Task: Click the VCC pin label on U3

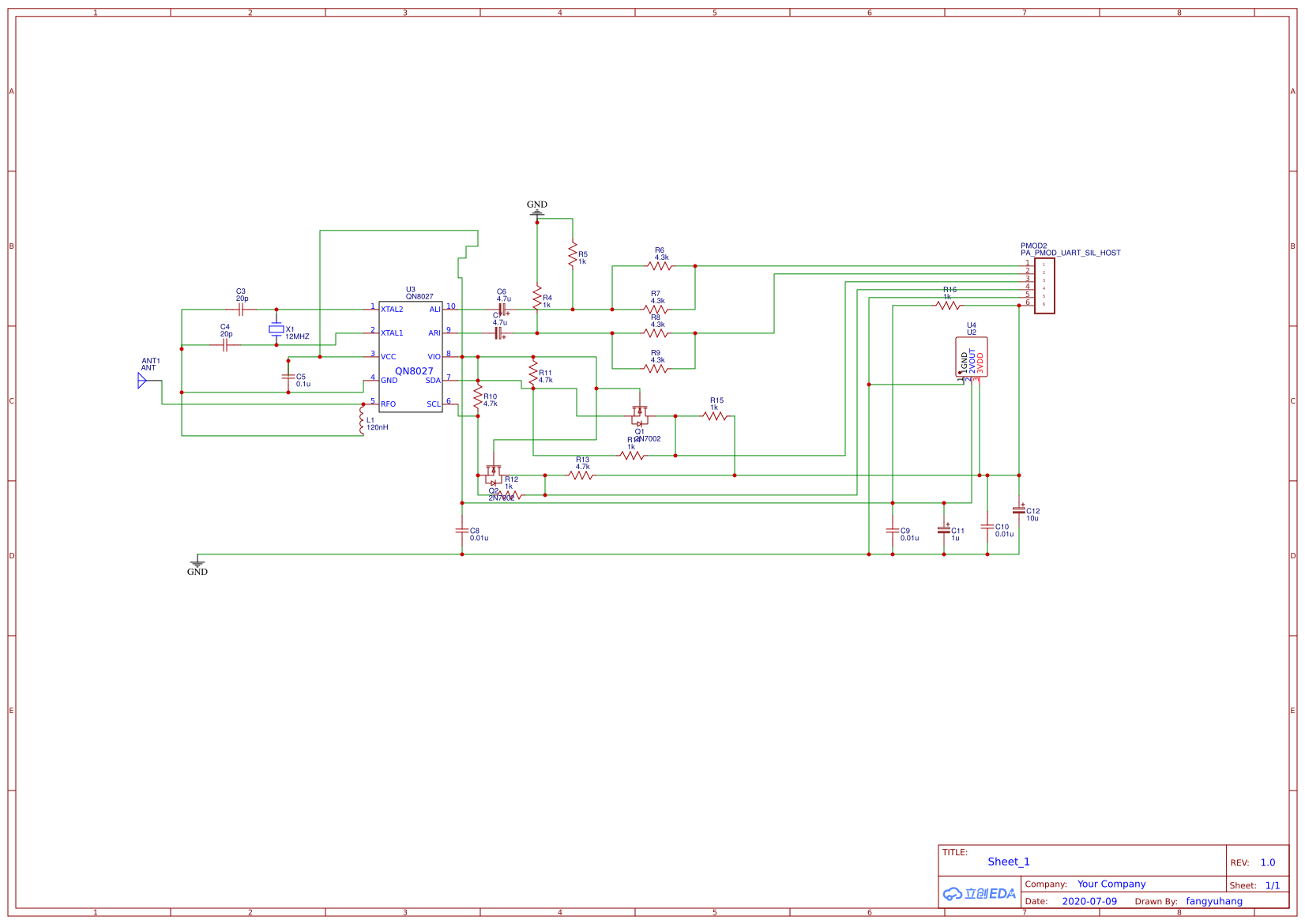Action: [x=389, y=357]
